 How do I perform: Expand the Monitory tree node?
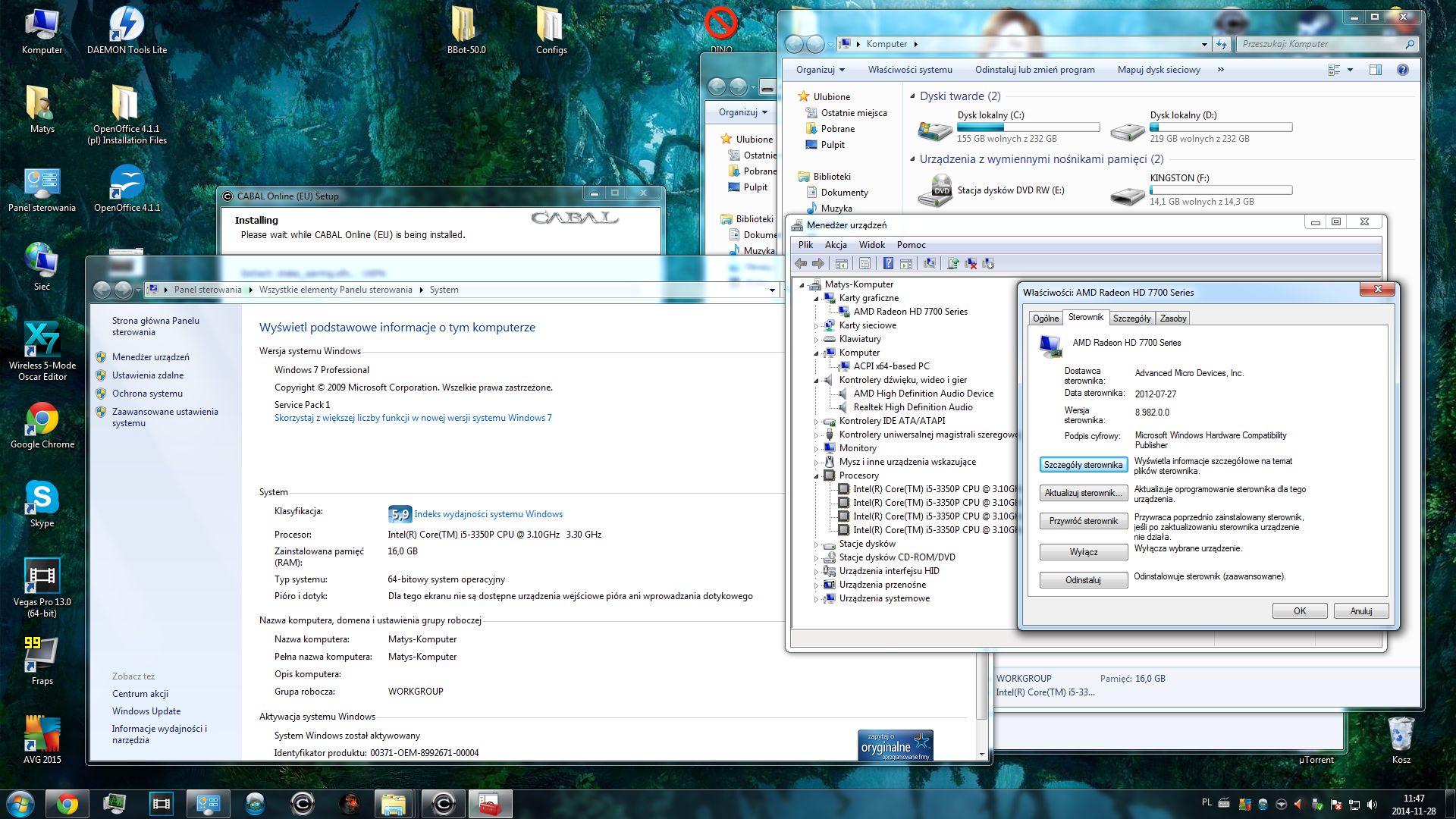click(817, 449)
